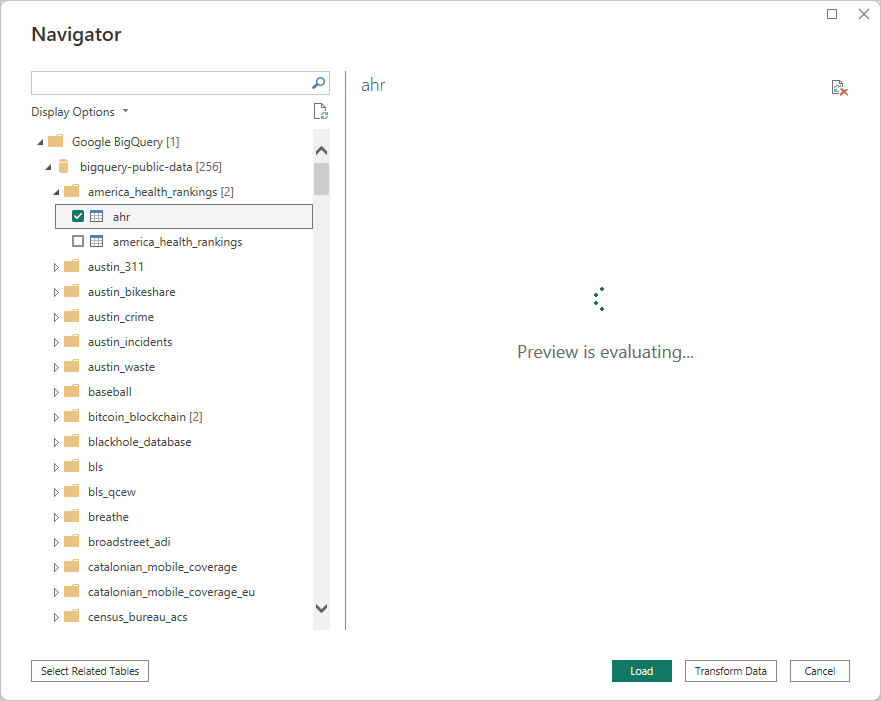This screenshot has width=881, height=701.
Task: Click the Cancel button
Action: 820,671
